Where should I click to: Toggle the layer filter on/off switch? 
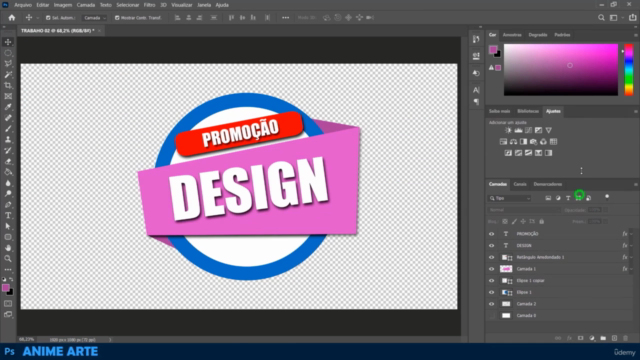point(607,198)
